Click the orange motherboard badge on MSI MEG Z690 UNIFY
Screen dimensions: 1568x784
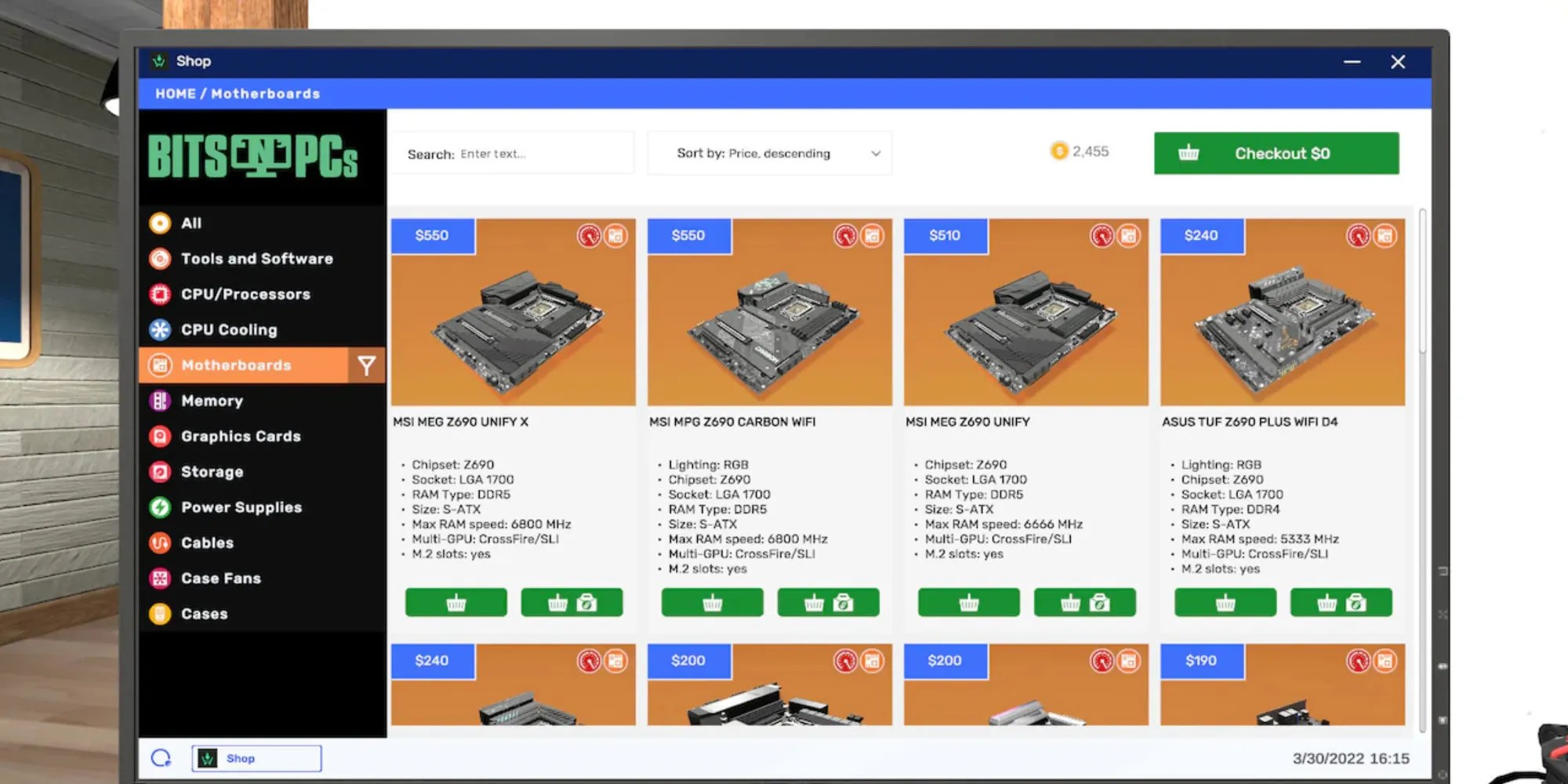[1128, 235]
